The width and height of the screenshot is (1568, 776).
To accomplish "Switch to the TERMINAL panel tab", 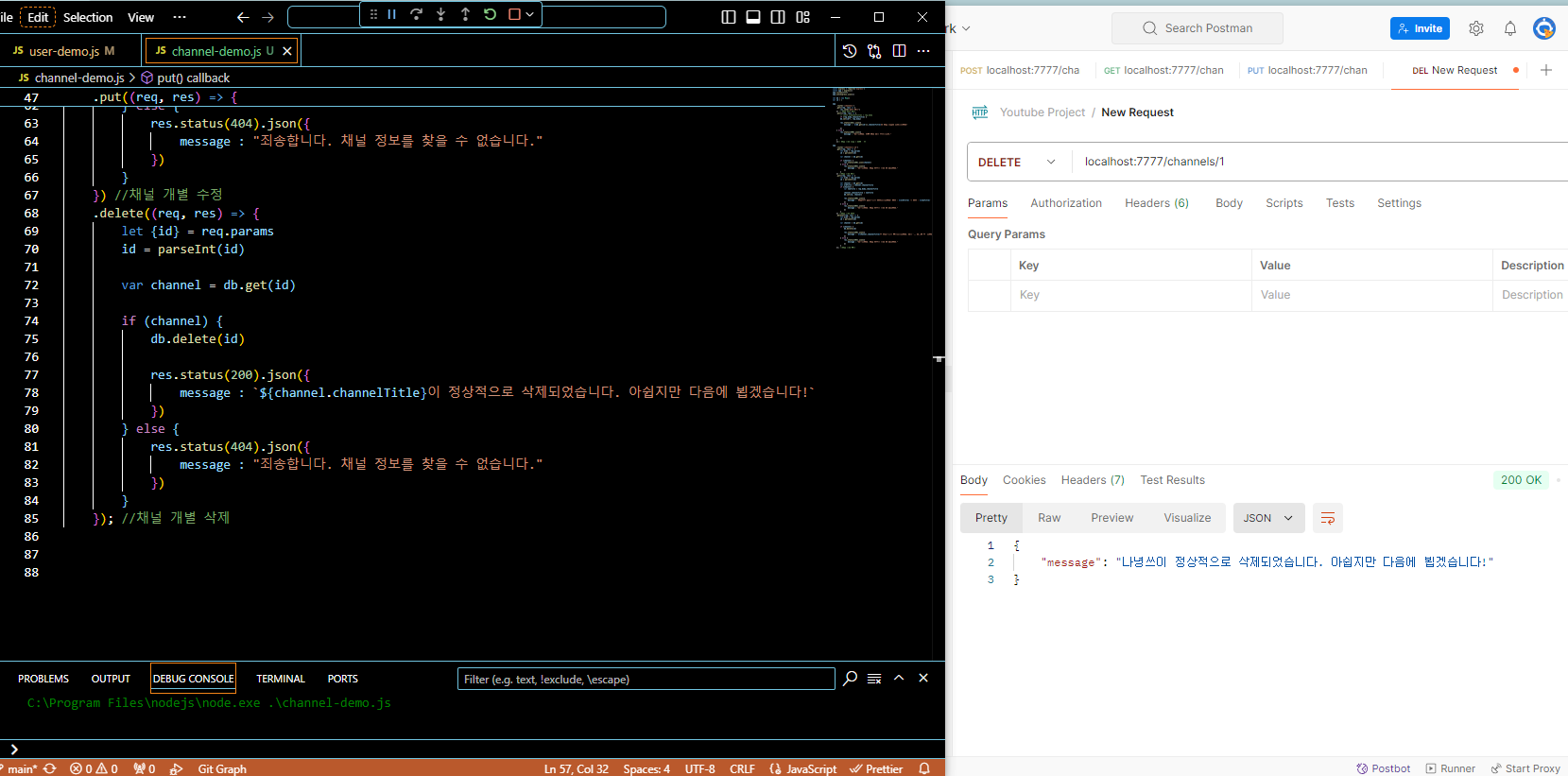I will tap(281, 679).
